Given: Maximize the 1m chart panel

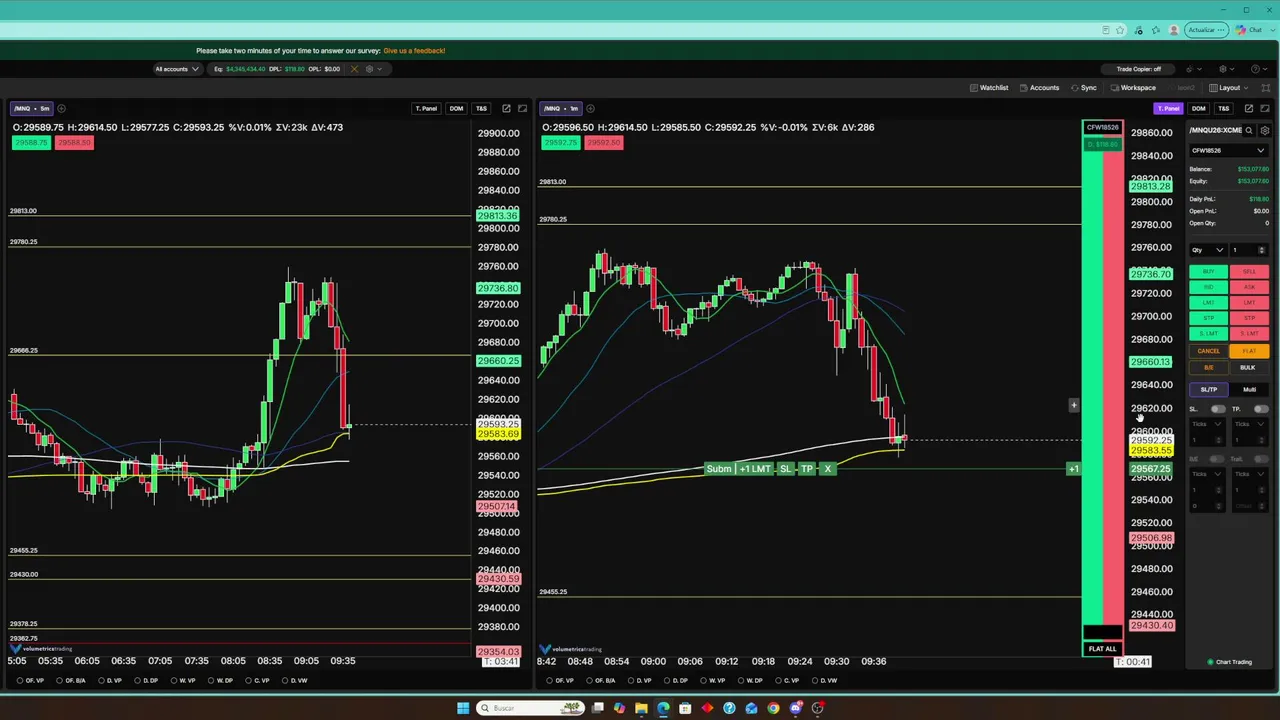Looking at the screenshot, I should (x=1265, y=108).
